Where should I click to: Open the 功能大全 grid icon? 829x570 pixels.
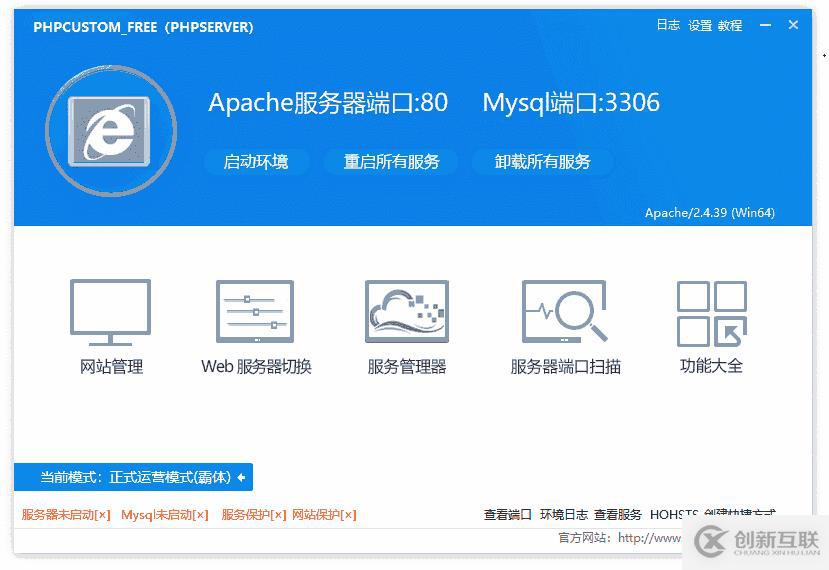point(712,314)
